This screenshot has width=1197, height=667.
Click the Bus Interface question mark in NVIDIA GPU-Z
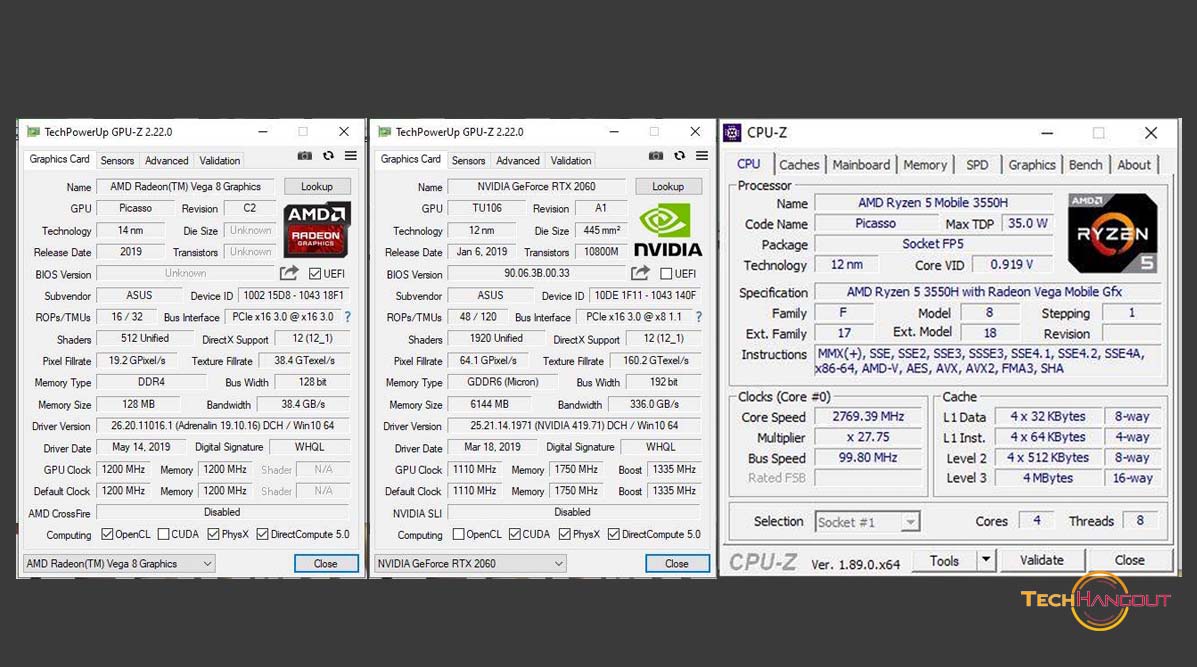tap(699, 317)
